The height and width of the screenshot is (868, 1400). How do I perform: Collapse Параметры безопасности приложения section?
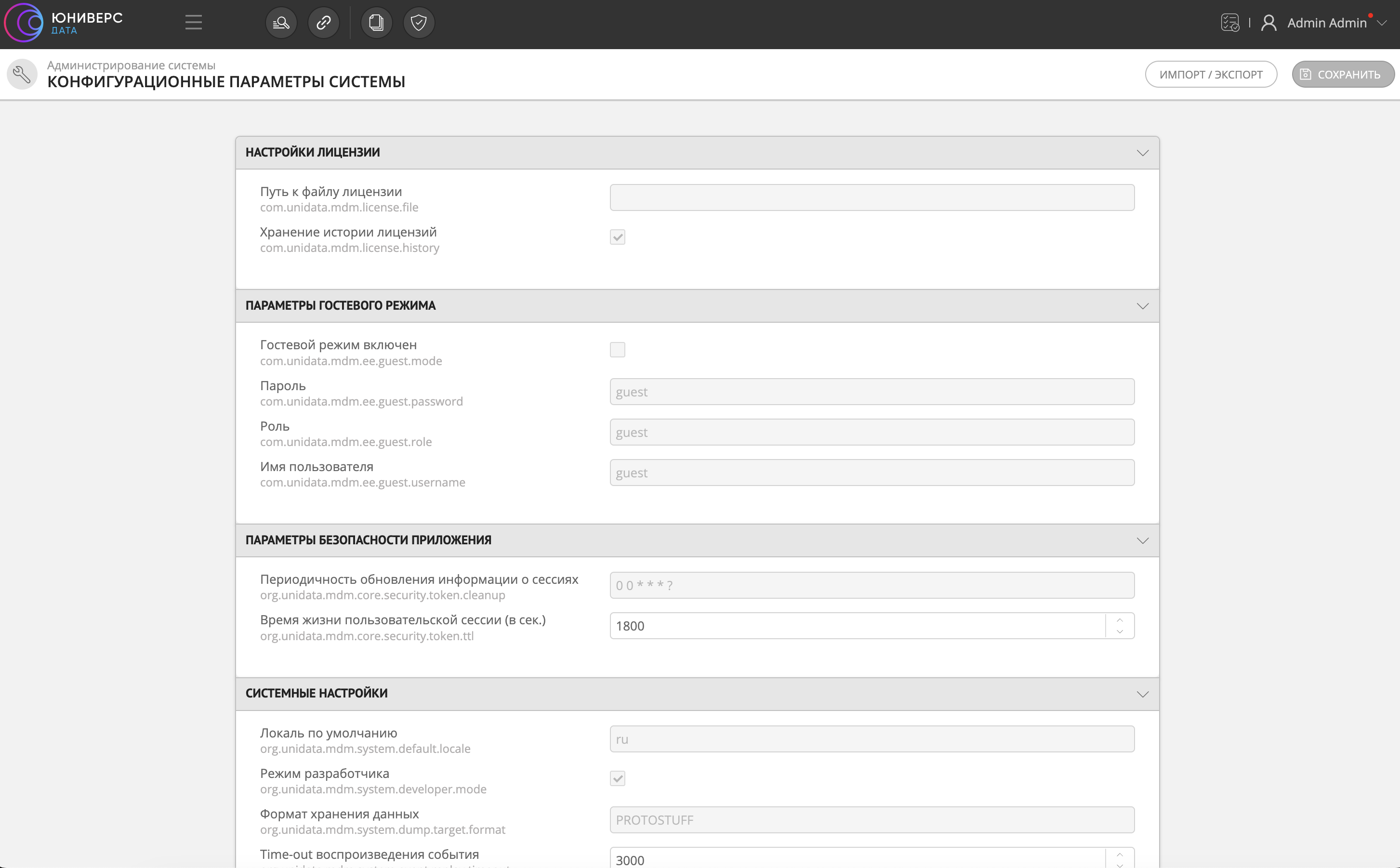tap(1142, 541)
